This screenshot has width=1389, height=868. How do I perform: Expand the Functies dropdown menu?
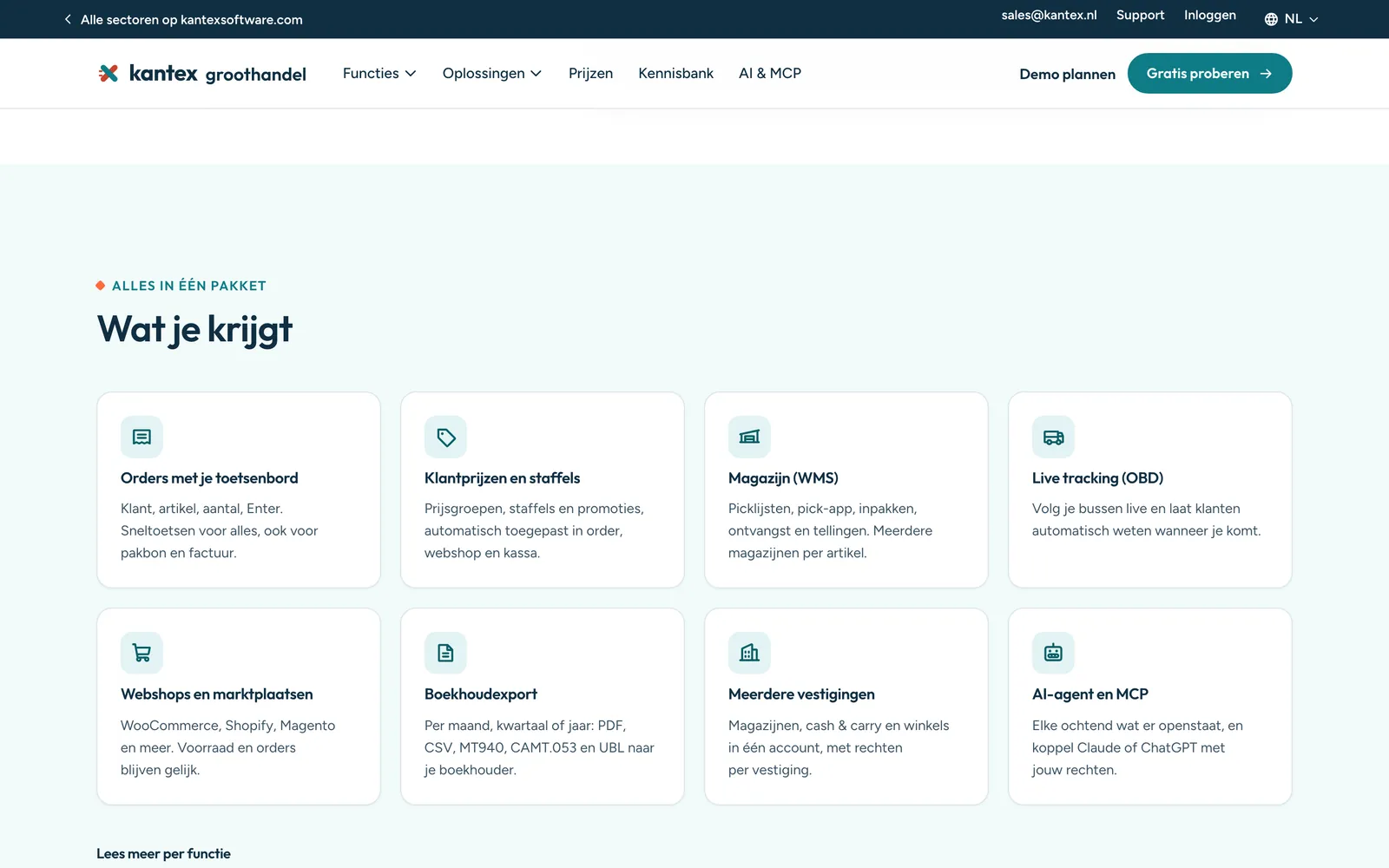[379, 73]
